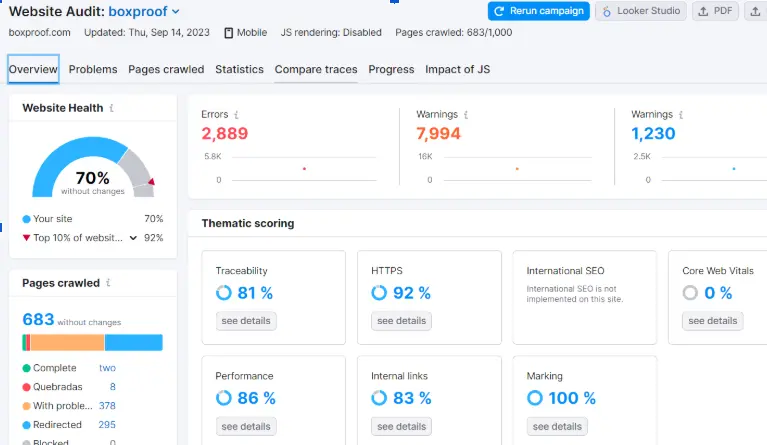Click the Marking 100% progress ring
Viewport: 767px width, 445px height.
coord(535,398)
